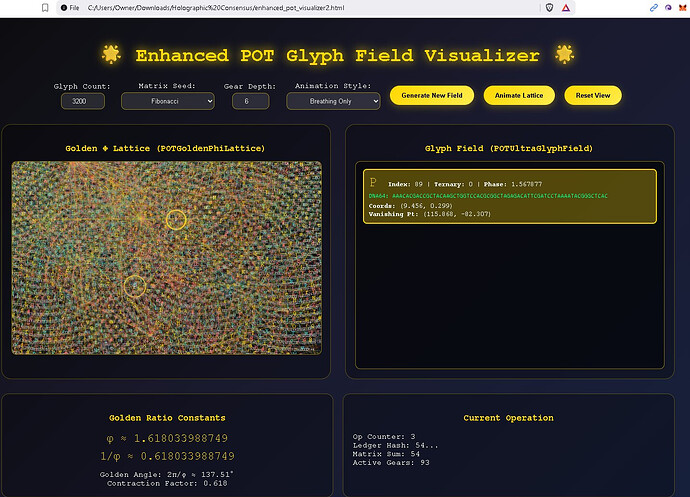This screenshot has height=497, width=690.
Task: Expand the Animation Style dropdown
Action: [x=333, y=101]
